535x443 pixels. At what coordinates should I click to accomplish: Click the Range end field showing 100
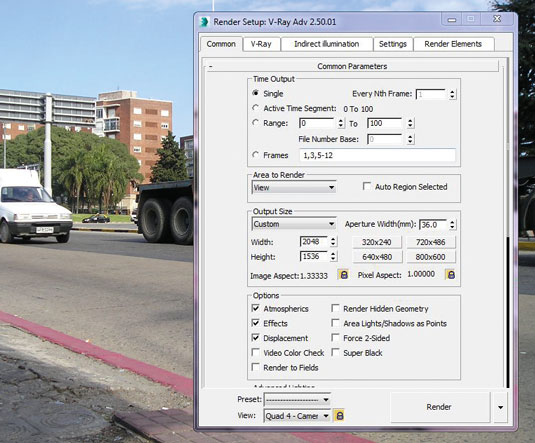point(386,123)
